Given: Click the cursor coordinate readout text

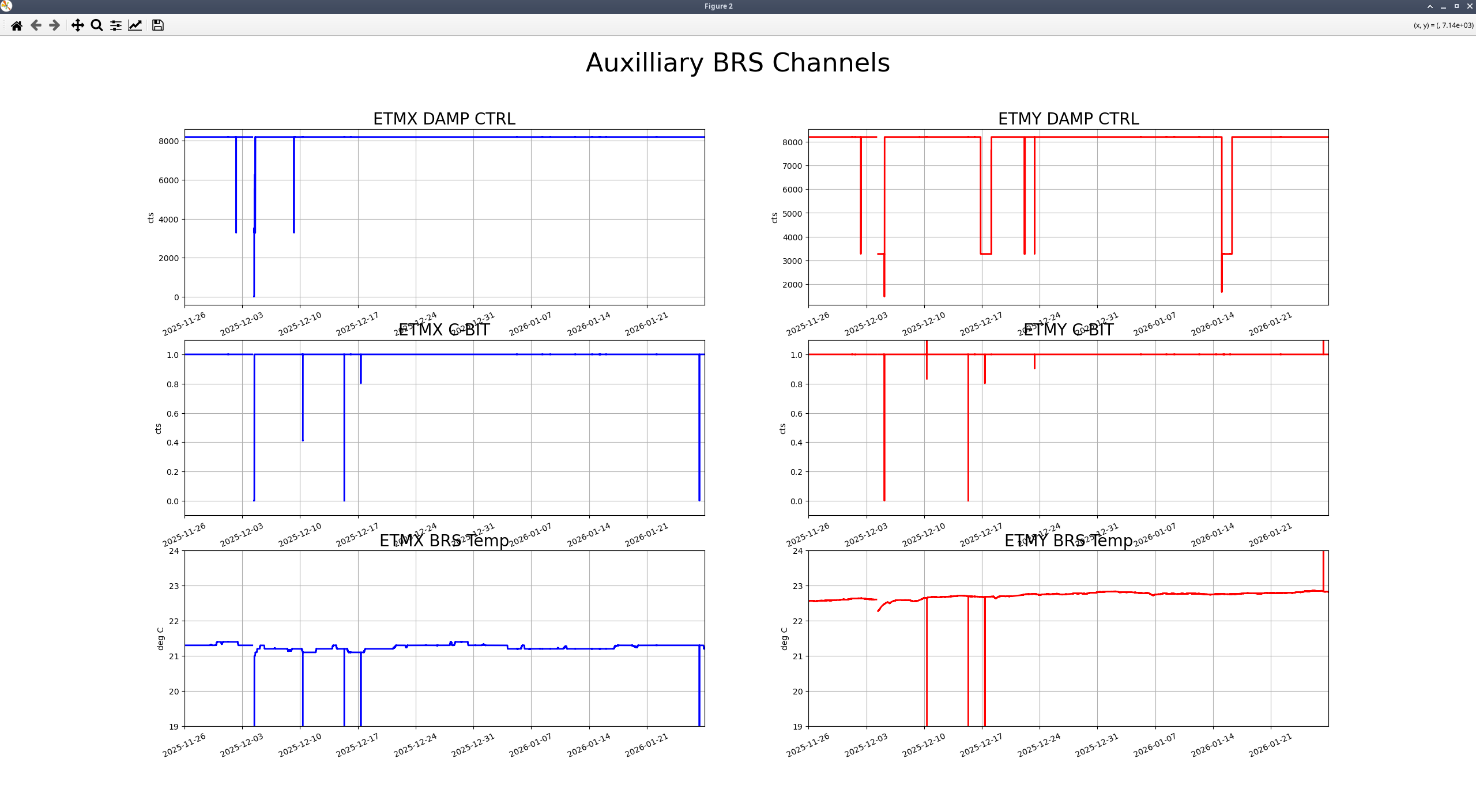Looking at the screenshot, I should (x=1443, y=25).
